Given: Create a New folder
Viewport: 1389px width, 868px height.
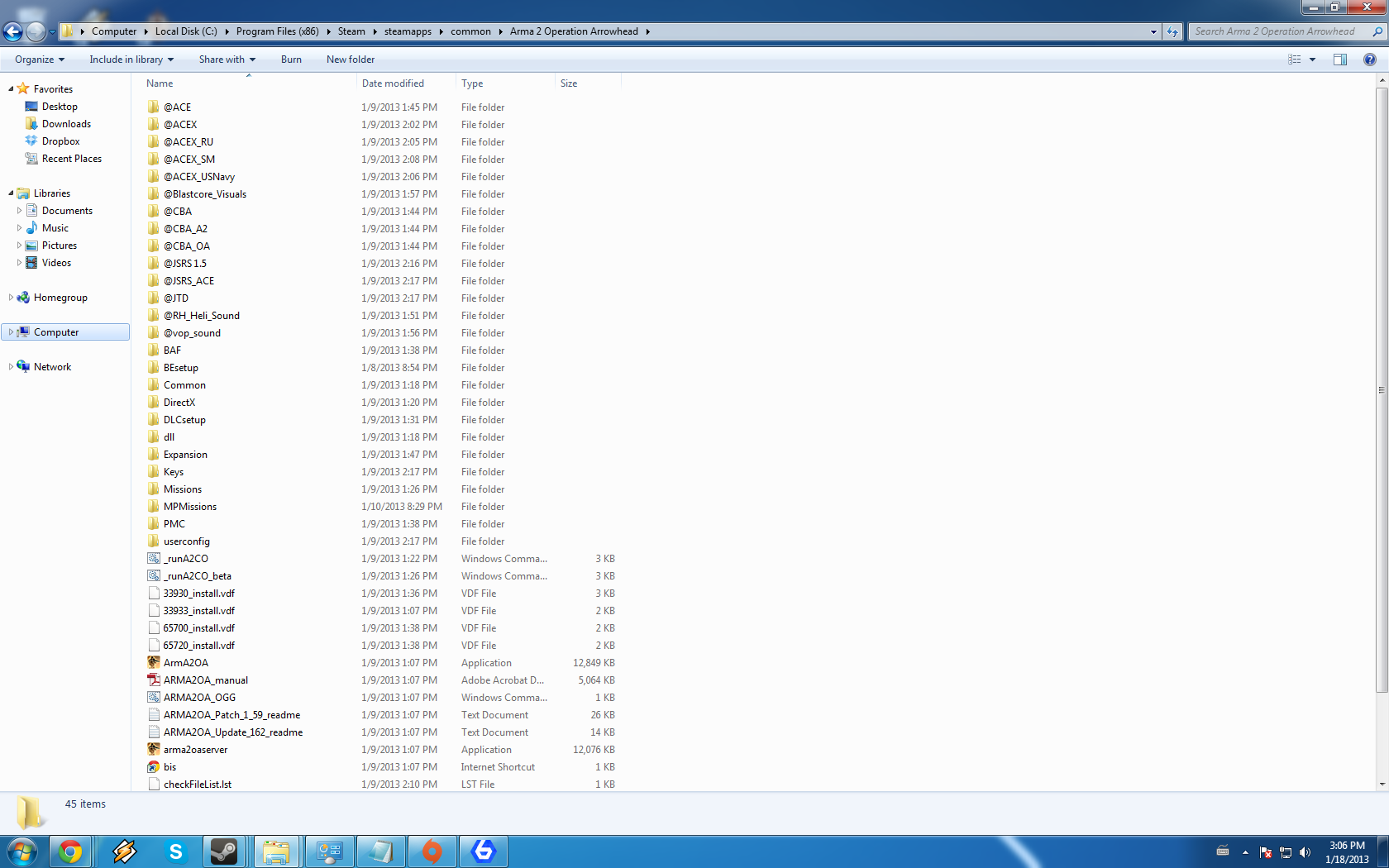Looking at the screenshot, I should 351,60.
